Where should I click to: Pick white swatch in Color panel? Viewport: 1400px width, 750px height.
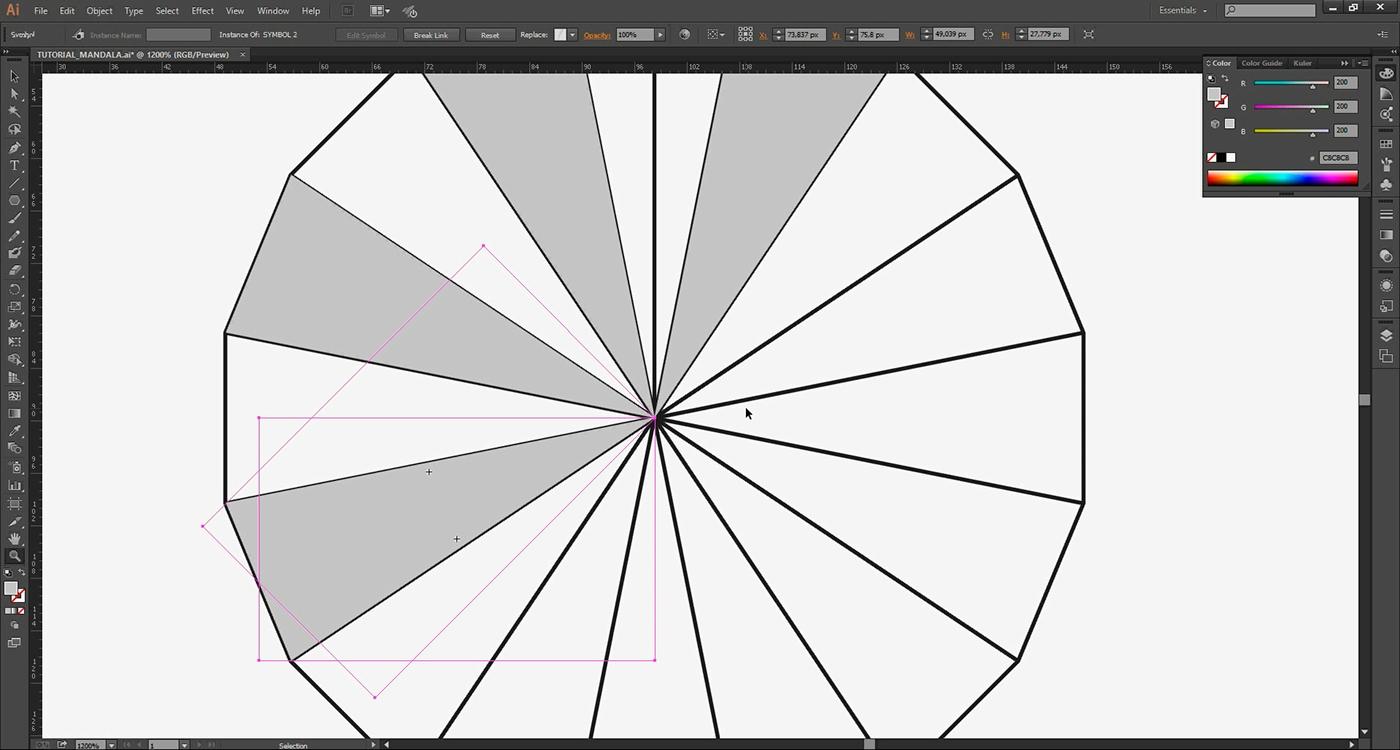pyautogui.click(x=1231, y=158)
